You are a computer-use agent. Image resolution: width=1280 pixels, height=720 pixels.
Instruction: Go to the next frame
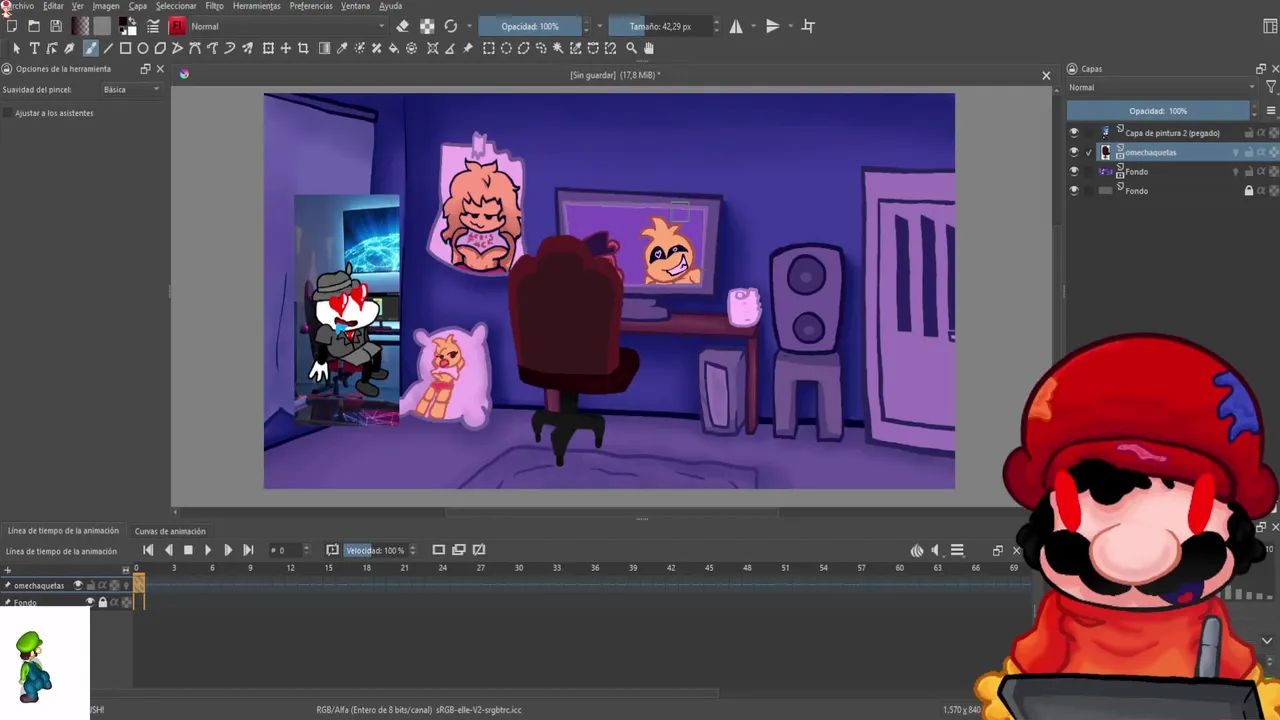click(228, 549)
